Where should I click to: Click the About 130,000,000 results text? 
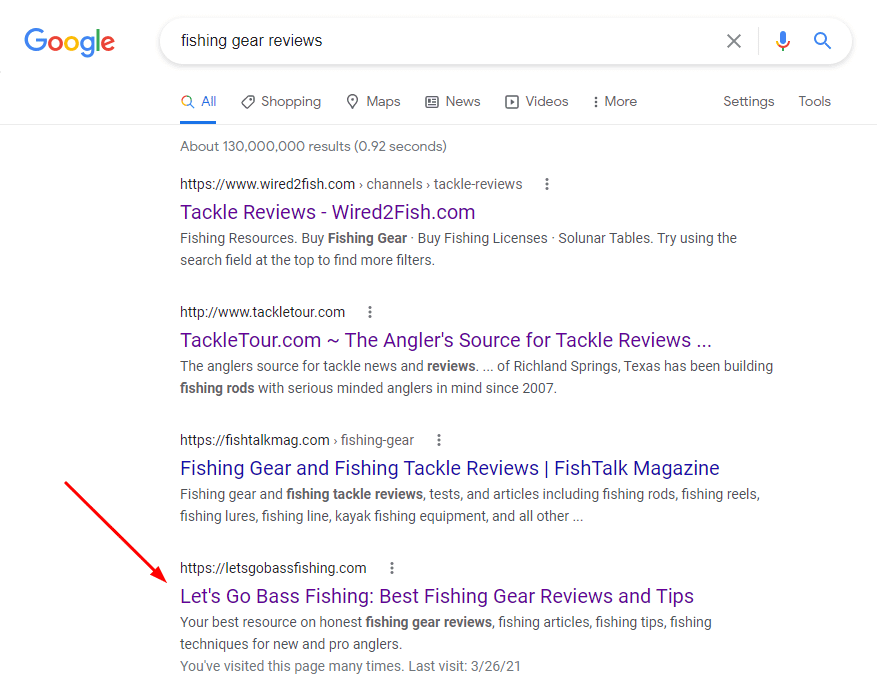pyautogui.click(x=313, y=146)
